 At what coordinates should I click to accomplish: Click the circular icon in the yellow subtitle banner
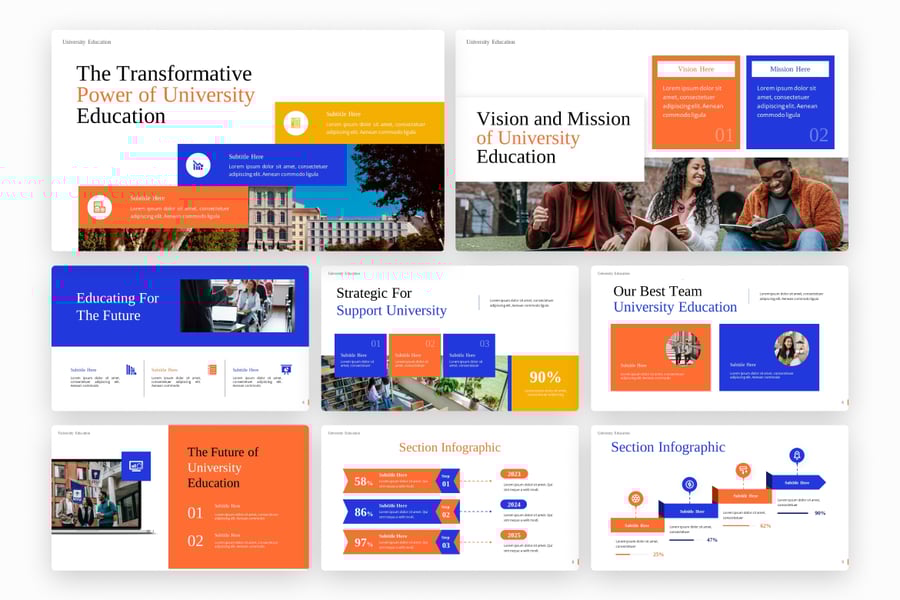point(295,123)
